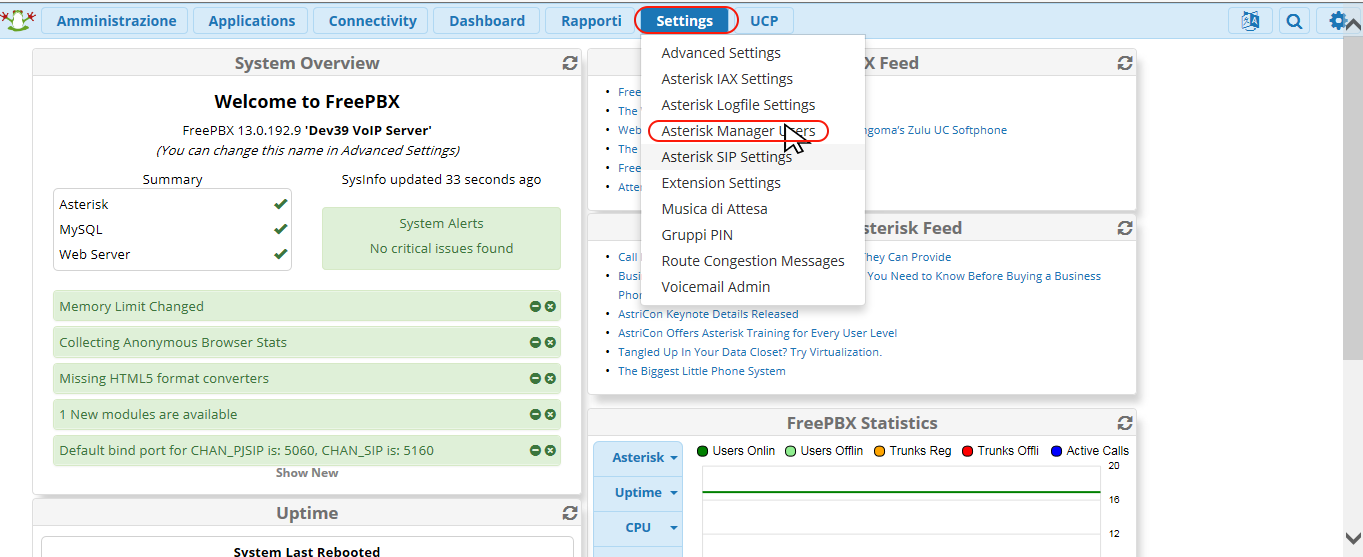Expand the Asterisk statistics dropdown
This screenshot has height=557, width=1363.
click(x=638, y=457)
